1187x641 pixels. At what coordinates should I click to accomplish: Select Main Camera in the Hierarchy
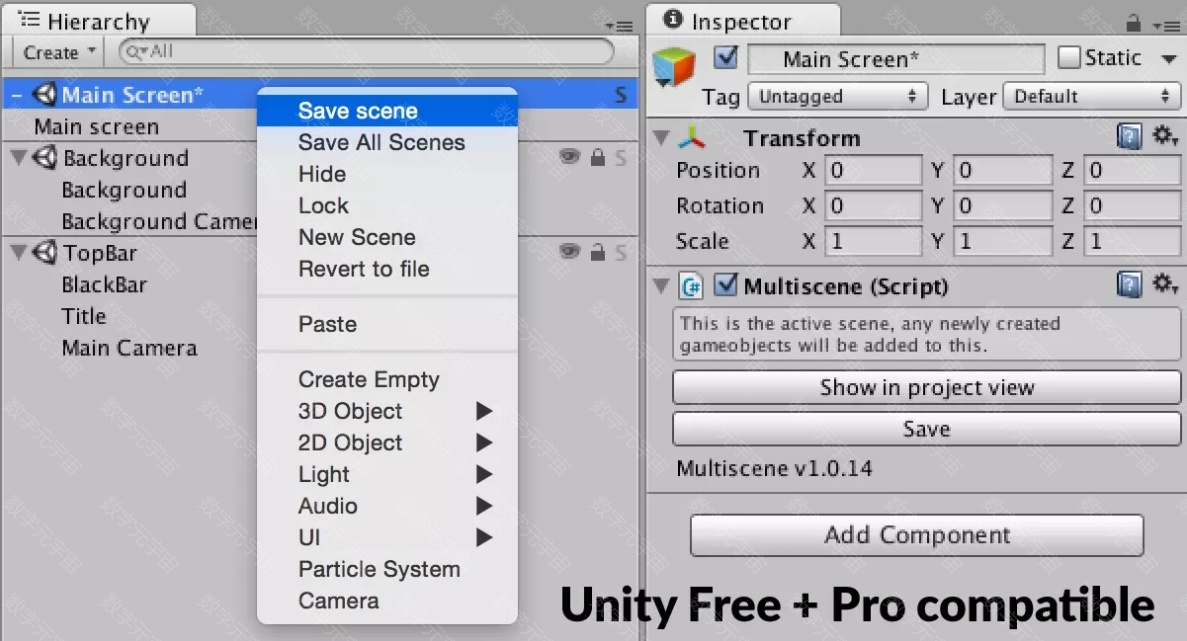point(129,348)
